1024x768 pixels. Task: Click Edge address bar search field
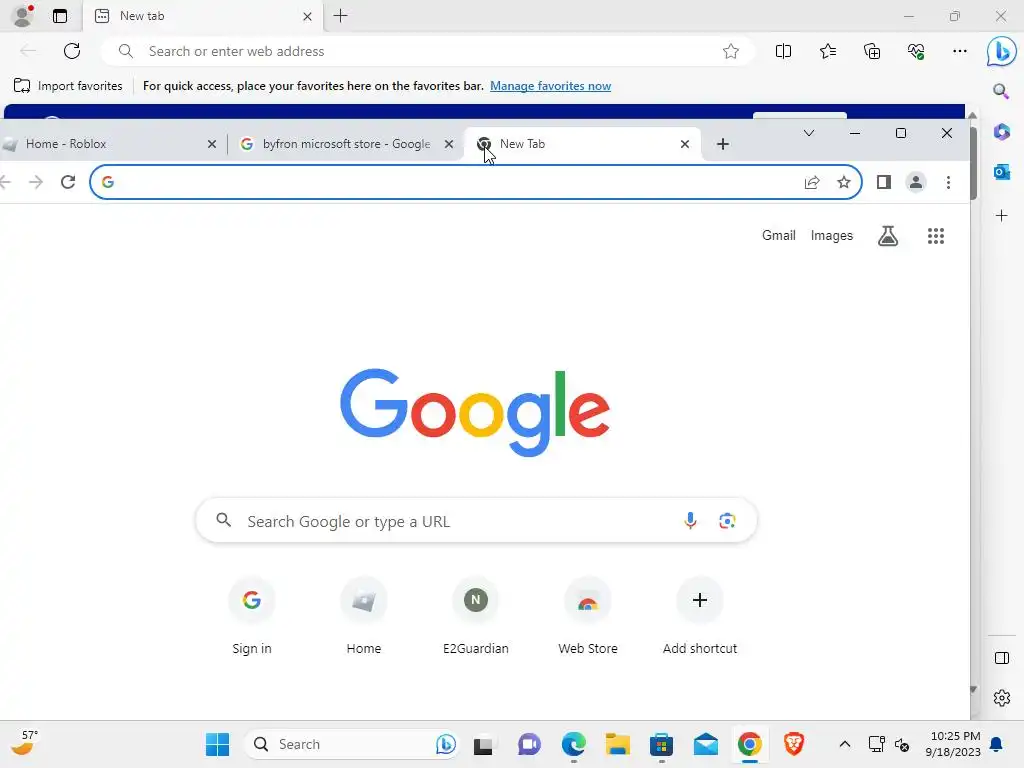pos(428,51)
